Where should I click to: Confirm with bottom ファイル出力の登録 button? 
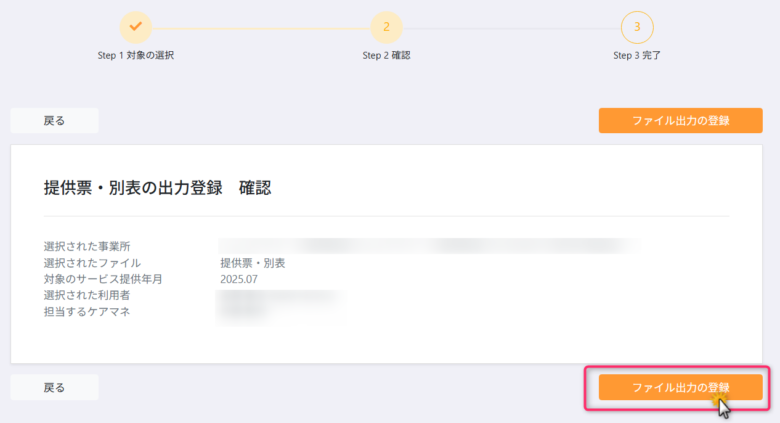point(681,387)
